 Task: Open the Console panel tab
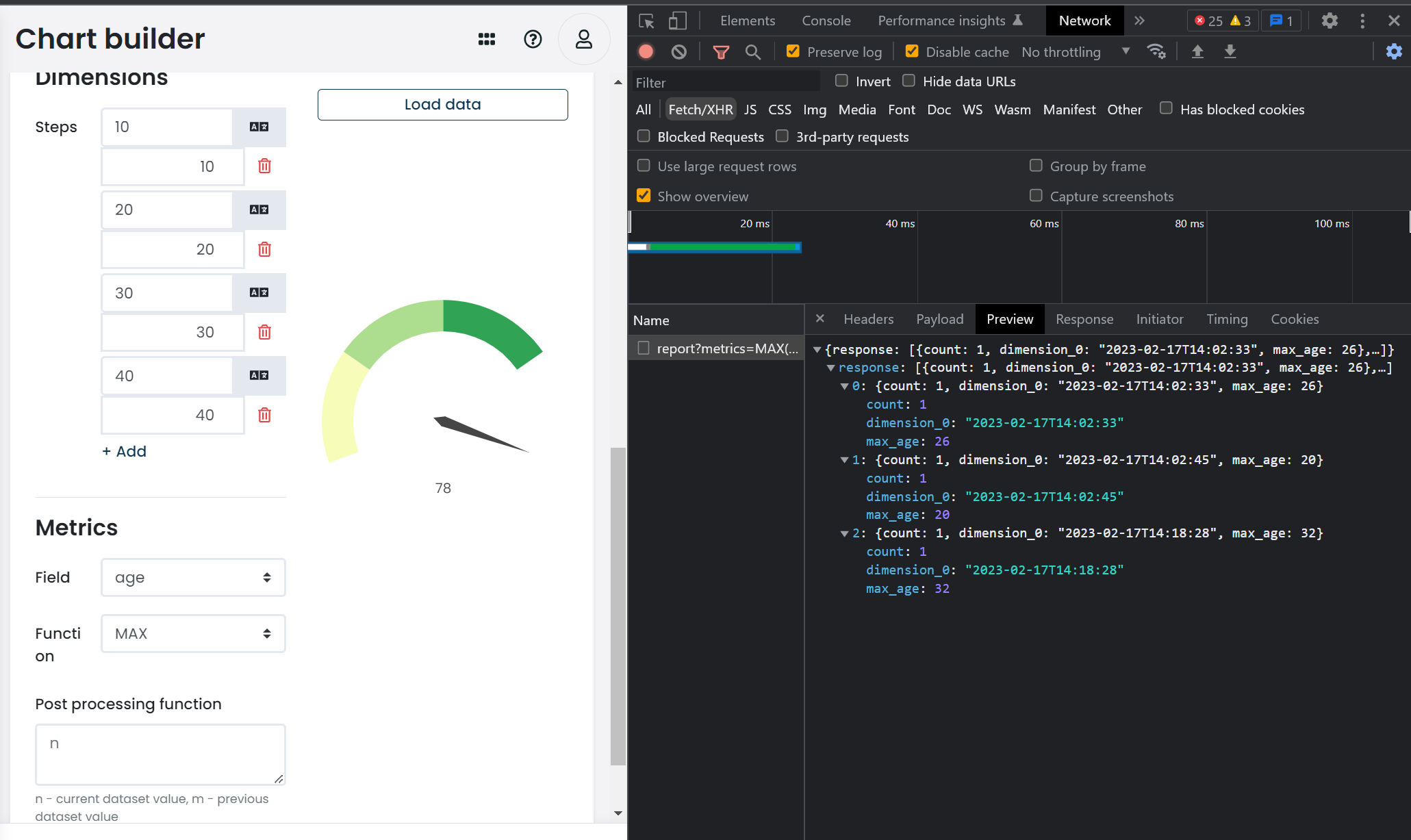(826, 21)
